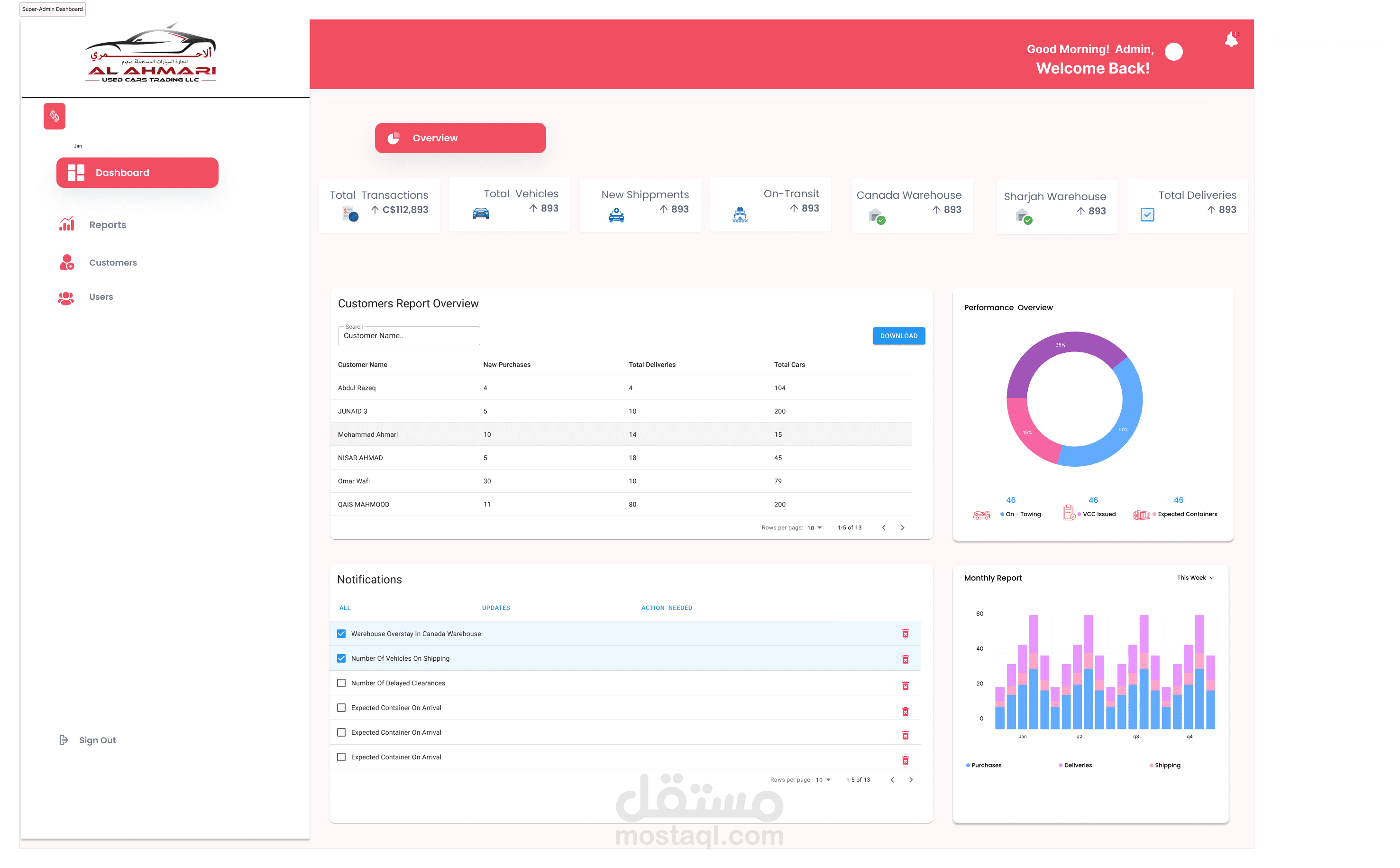1400x868 pixels.
Task: Click the Download button
Action: (898, 336)
